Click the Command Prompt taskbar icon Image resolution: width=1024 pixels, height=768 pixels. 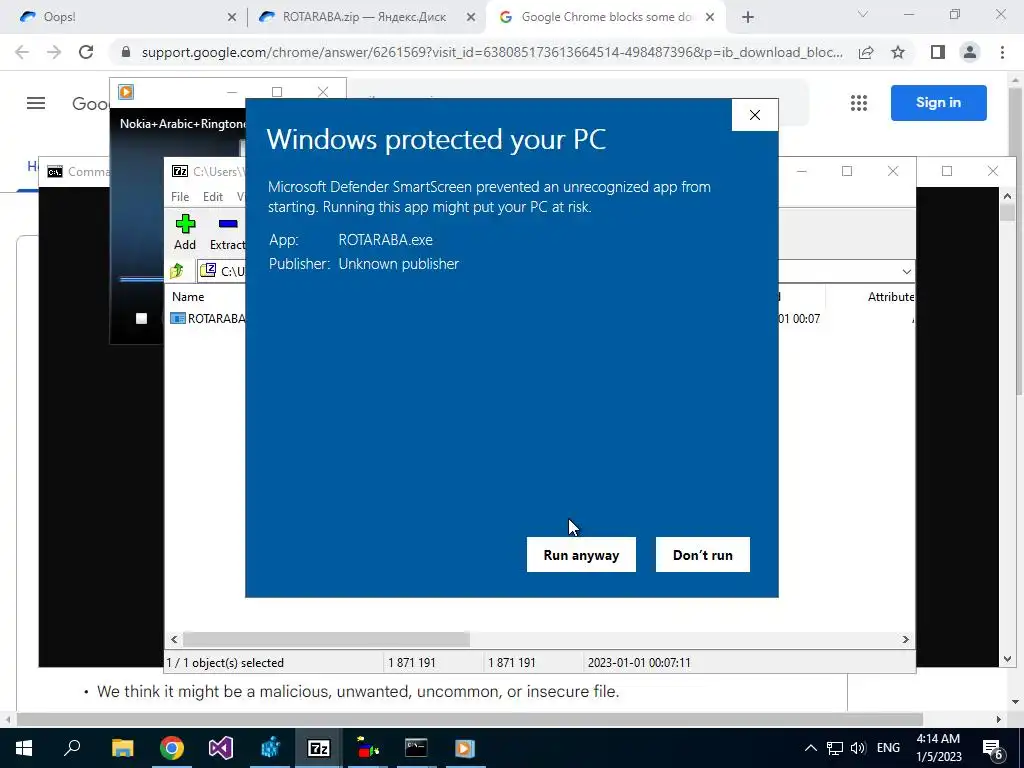click(416, 748)
